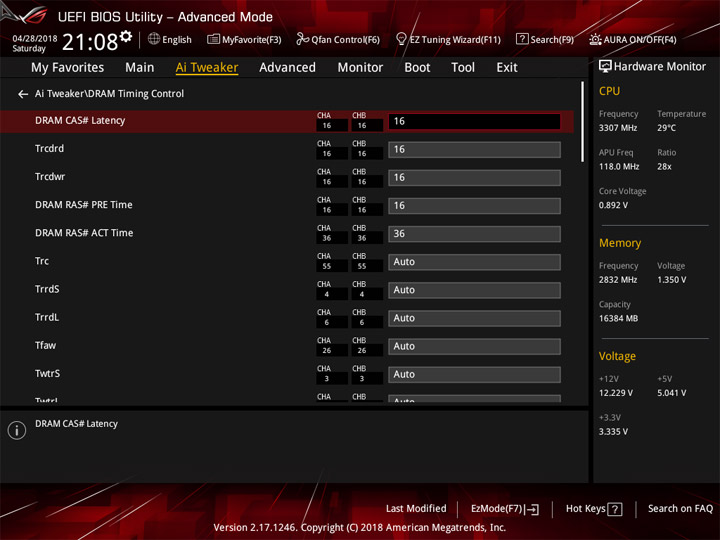Select the DRAM CAS# Latency row label
The width and height of the screenshot is (720, 540).
tap(80, 121)
